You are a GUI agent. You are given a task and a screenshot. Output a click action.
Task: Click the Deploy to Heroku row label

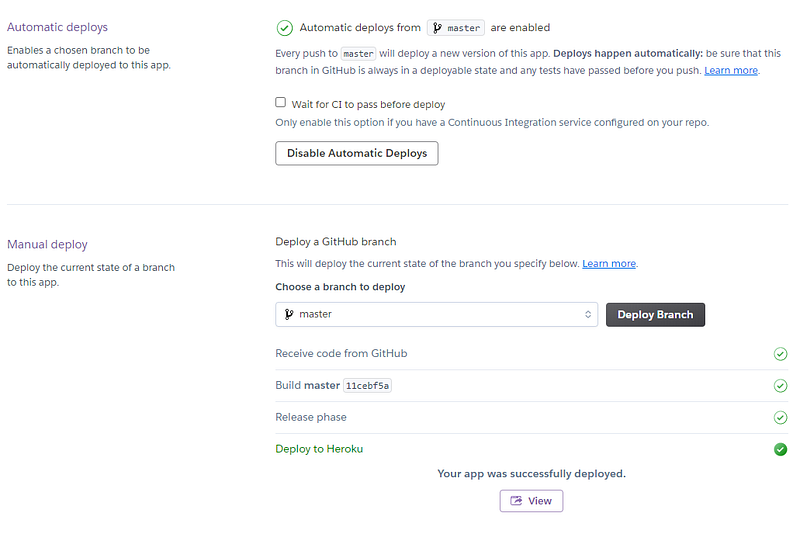pos(319,449)
